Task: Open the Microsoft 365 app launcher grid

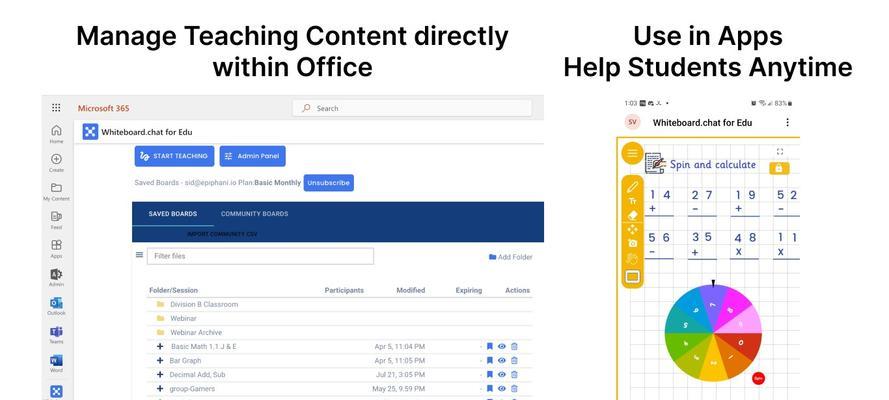Action: click(56, 108)
